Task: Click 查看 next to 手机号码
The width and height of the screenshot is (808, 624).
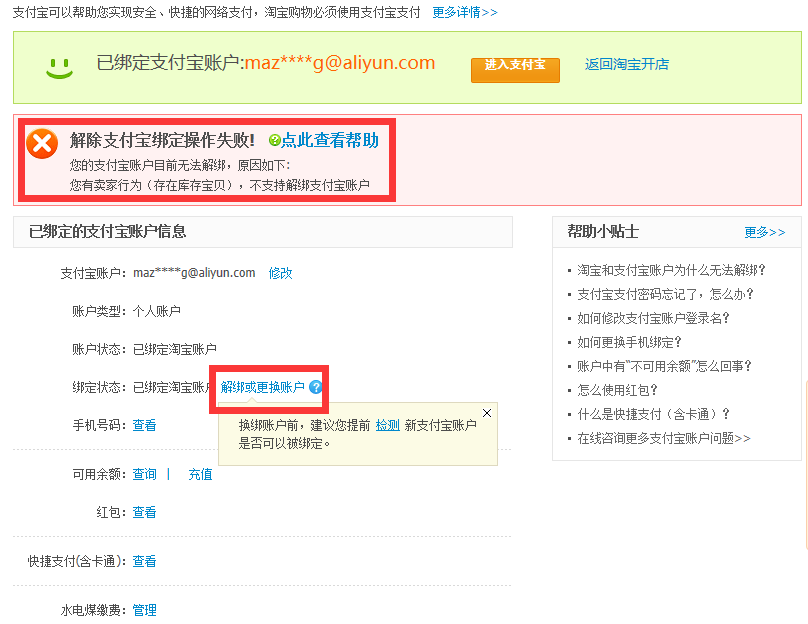Action: click(144, 425)
